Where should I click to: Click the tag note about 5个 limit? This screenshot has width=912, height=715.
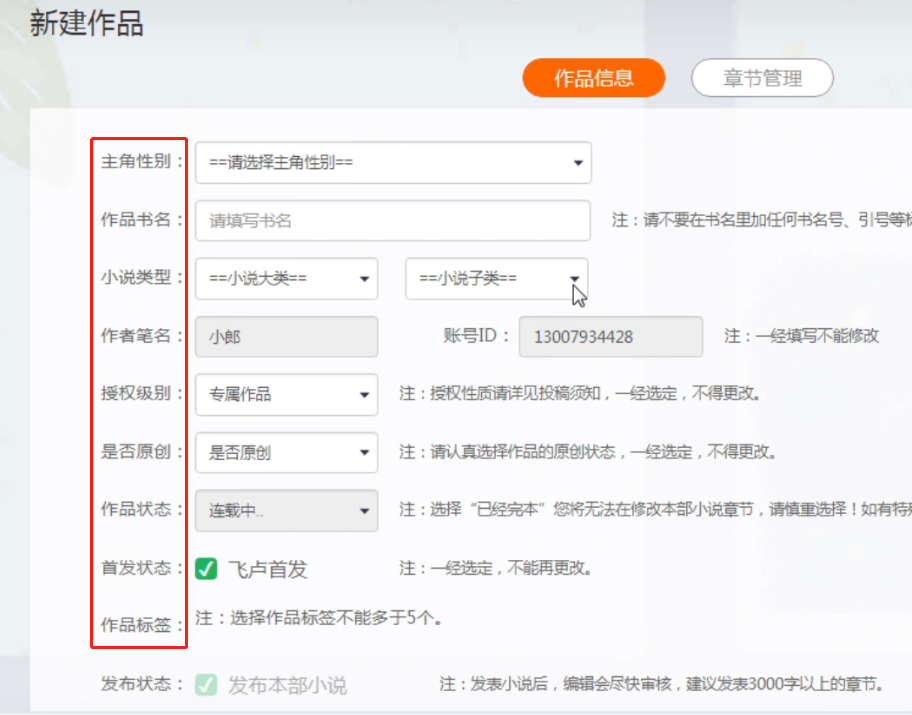point(319,618)
